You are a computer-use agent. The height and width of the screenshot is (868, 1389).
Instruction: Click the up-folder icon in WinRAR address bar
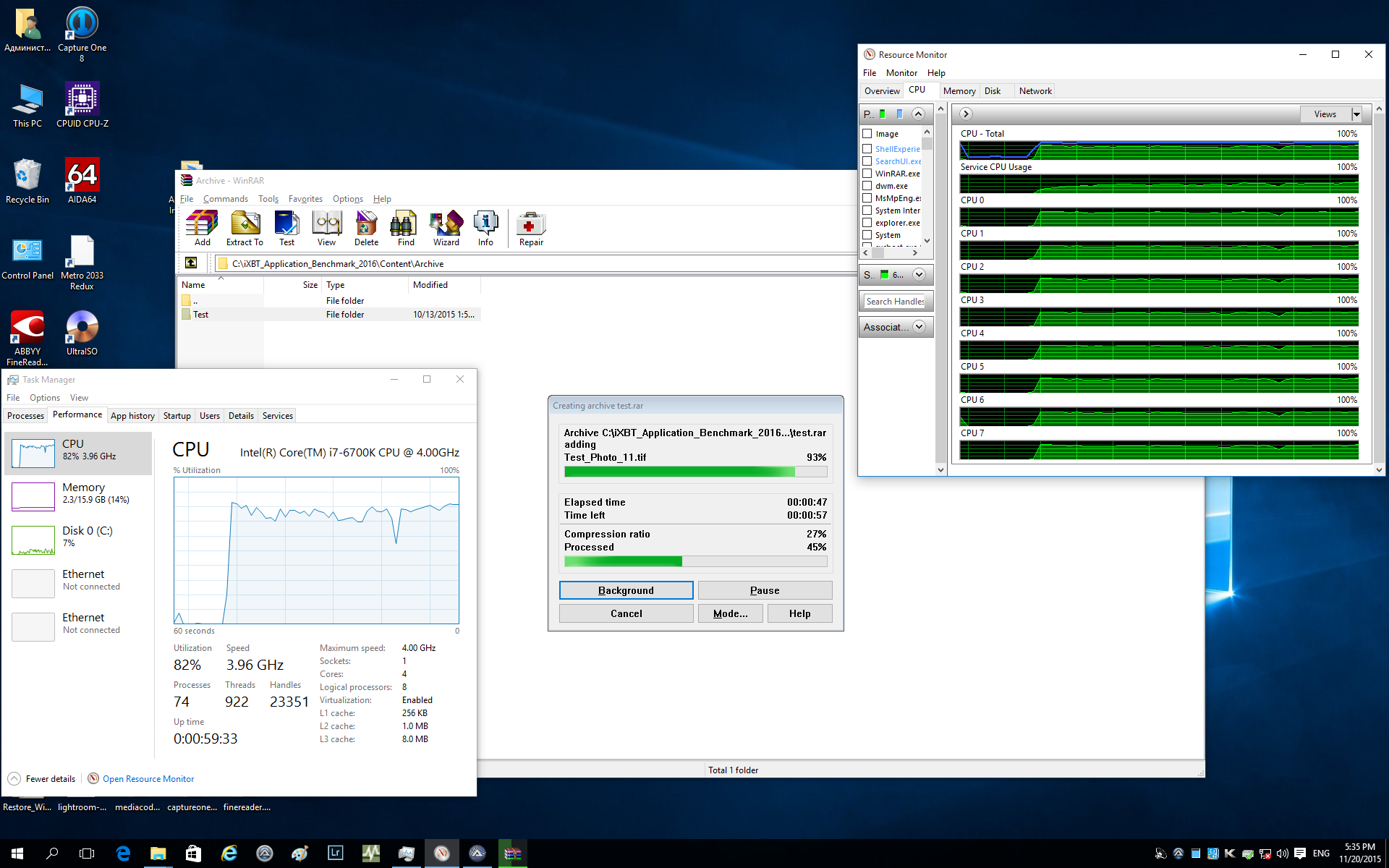click(x=191, y=263)
